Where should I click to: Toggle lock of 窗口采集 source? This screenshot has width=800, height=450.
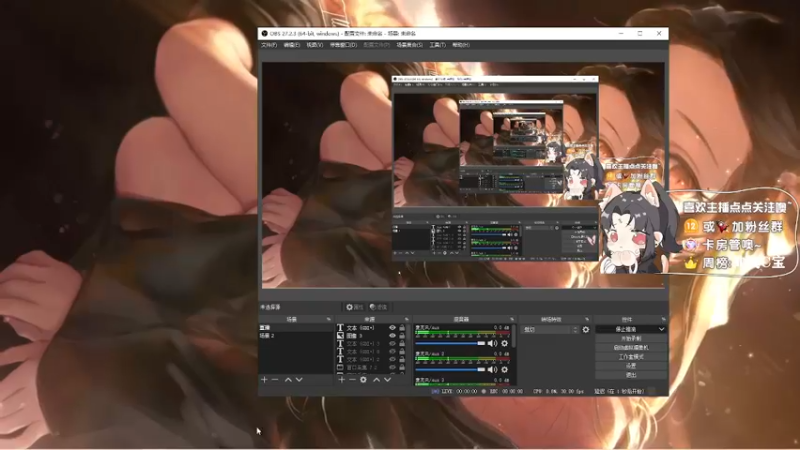[x=402, y=367]
